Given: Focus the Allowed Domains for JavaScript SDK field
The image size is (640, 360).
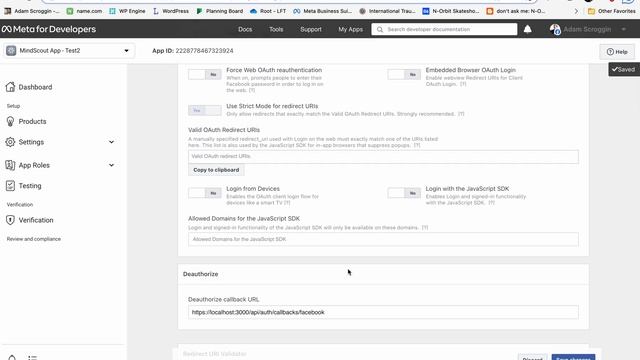Looking at the screenshot, I should click(383, 239).
